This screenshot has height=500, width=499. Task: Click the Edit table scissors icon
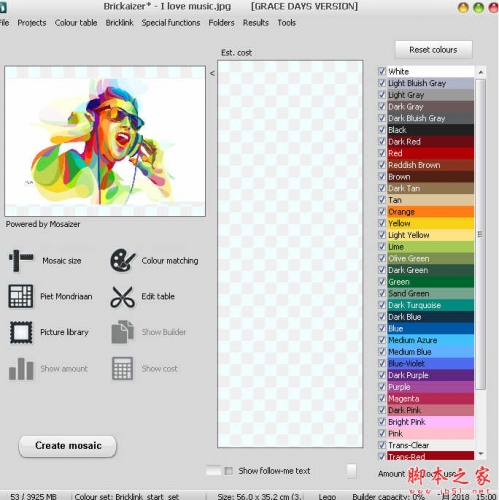[122, 296]
